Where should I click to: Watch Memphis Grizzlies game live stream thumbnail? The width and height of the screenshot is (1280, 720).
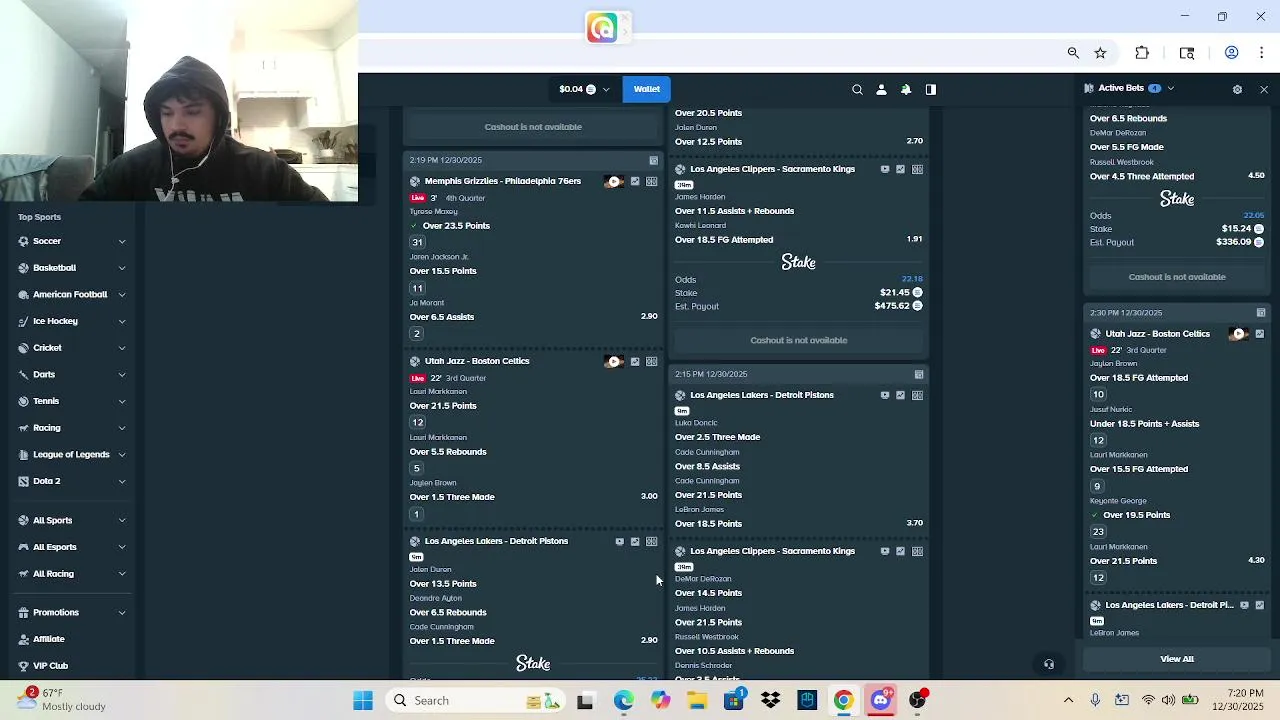pos(613,181)
